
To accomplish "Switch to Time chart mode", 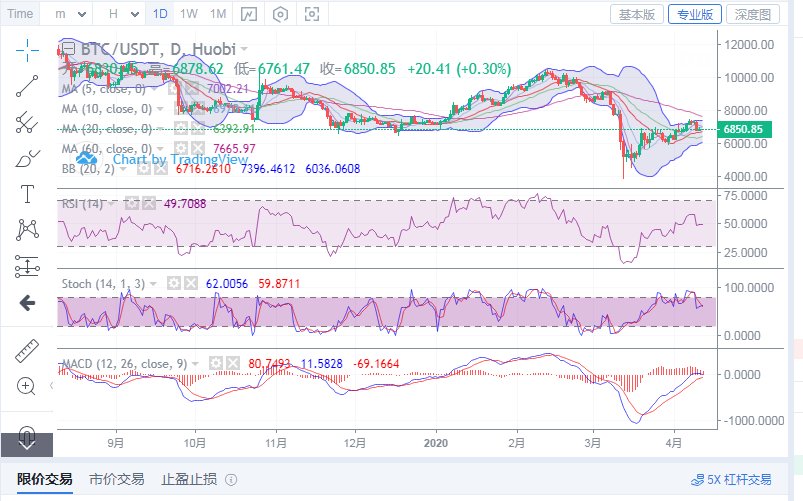I will [x=20, y=14].
